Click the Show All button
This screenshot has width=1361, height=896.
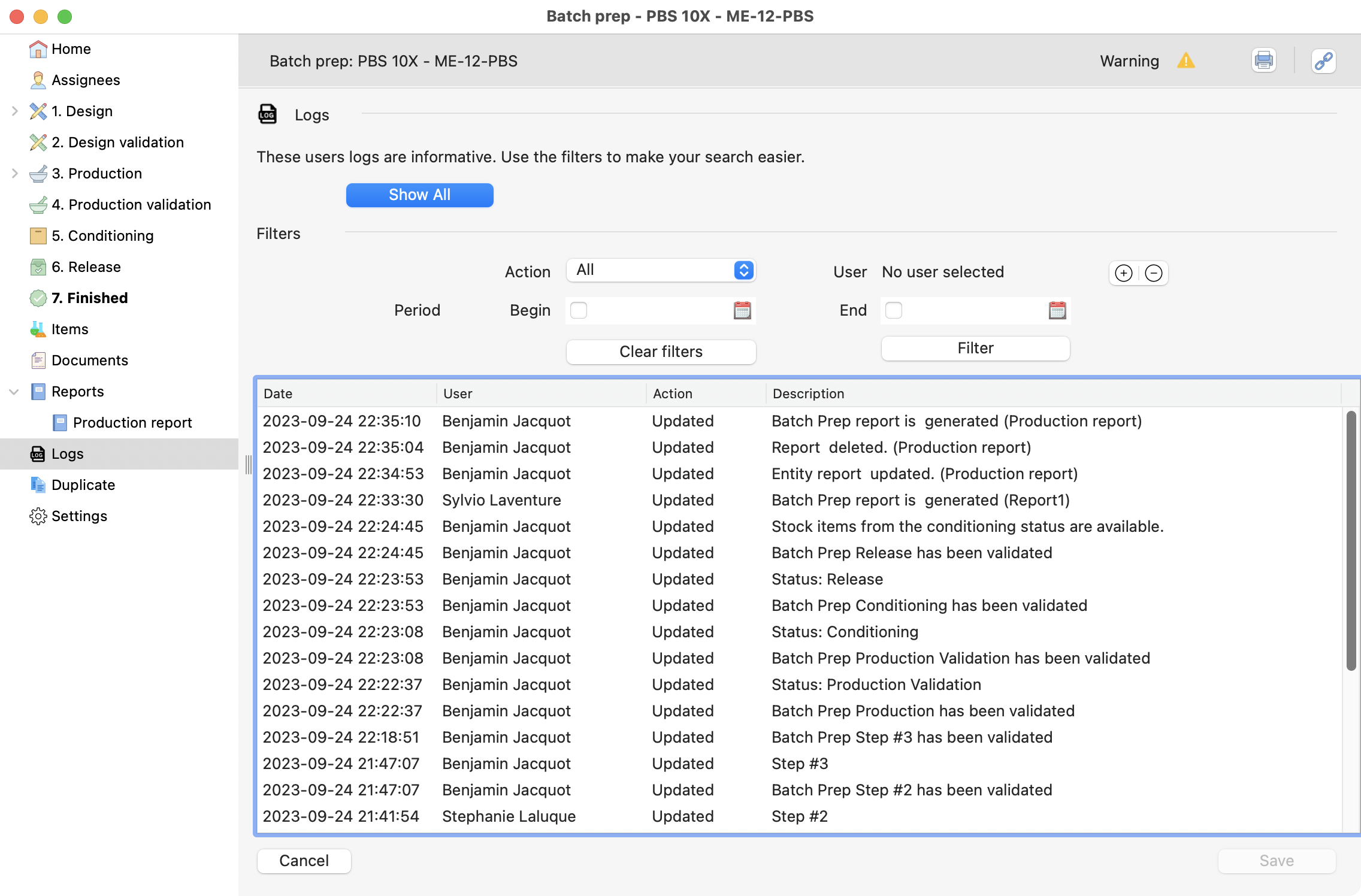pos(419,195)
